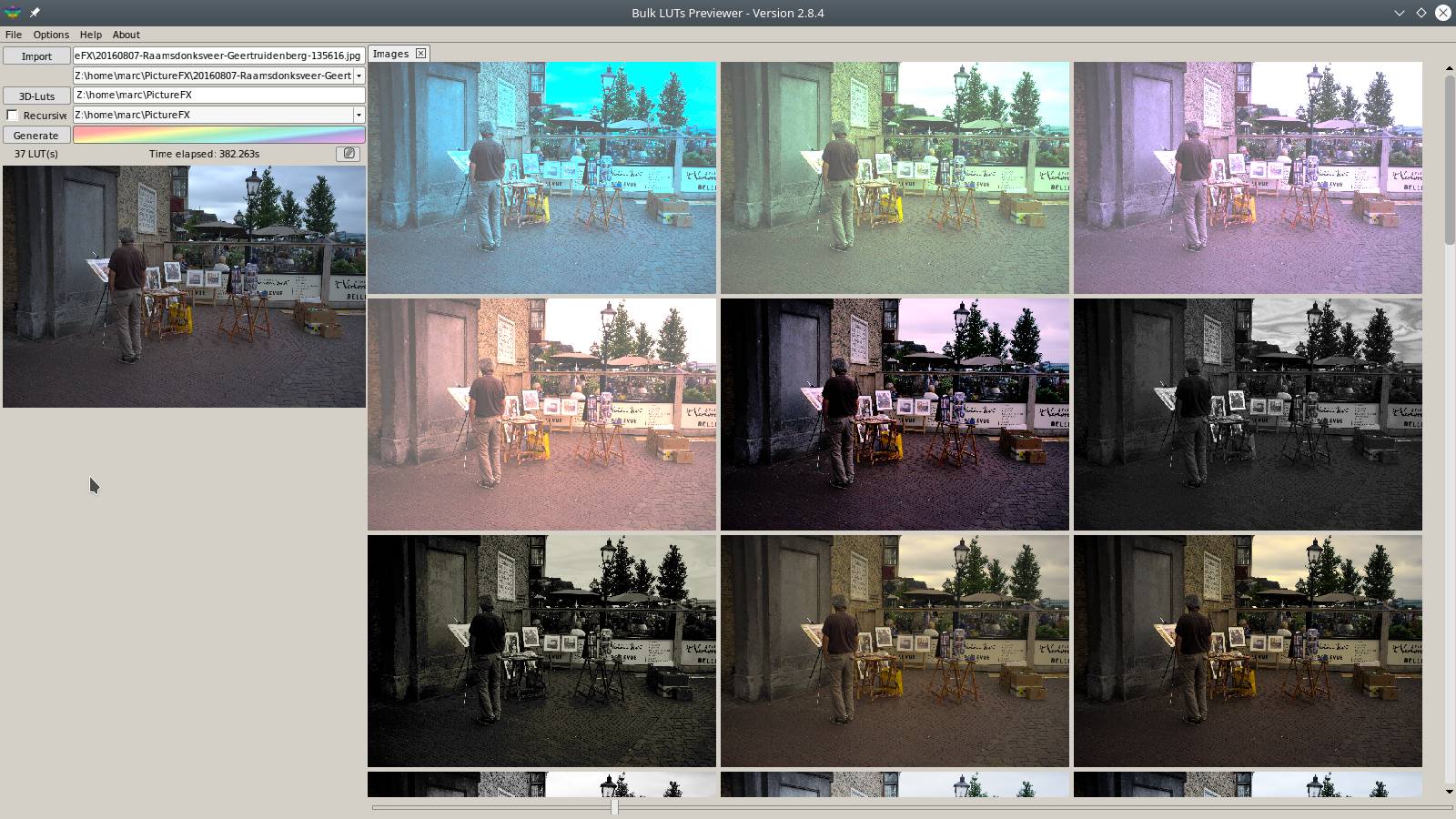Click the Generate button
Image resolution: width=1456 pixels, height=819 pixels.
click(36, 136)
